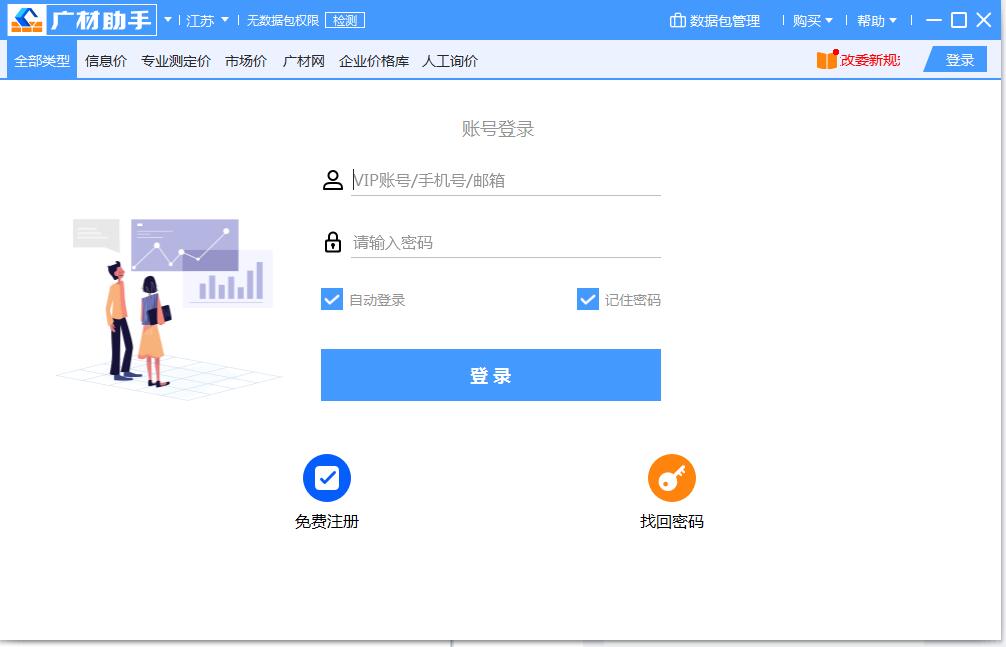Switch to the 信息价 tab
Screen dimensions: 1006x647
108,60
